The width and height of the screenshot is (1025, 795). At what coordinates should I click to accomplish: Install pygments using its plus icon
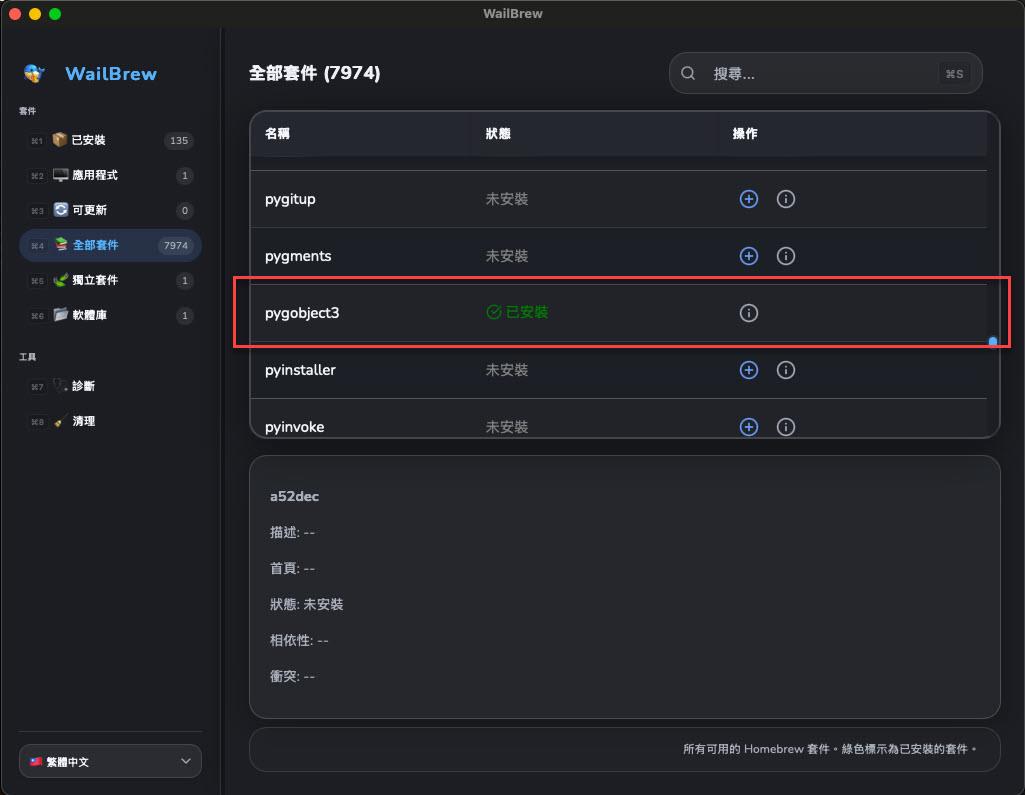tap(748, 256)
